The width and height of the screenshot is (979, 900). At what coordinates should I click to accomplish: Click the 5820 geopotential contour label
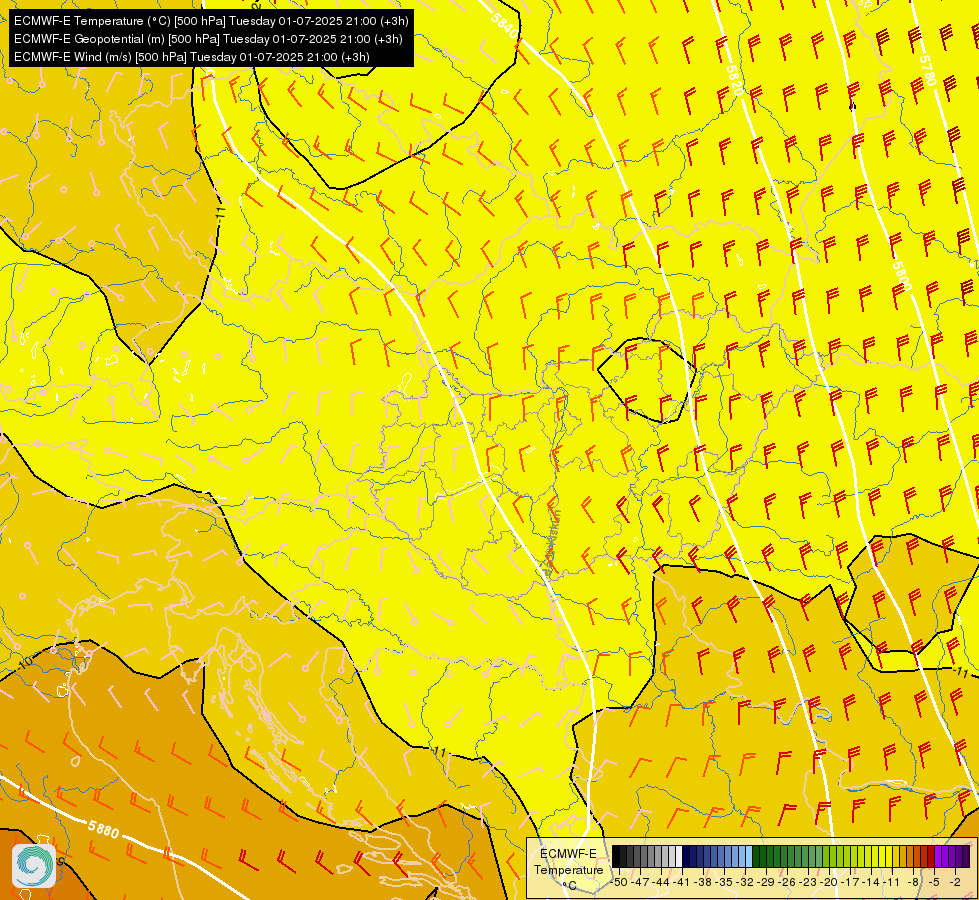735,81
